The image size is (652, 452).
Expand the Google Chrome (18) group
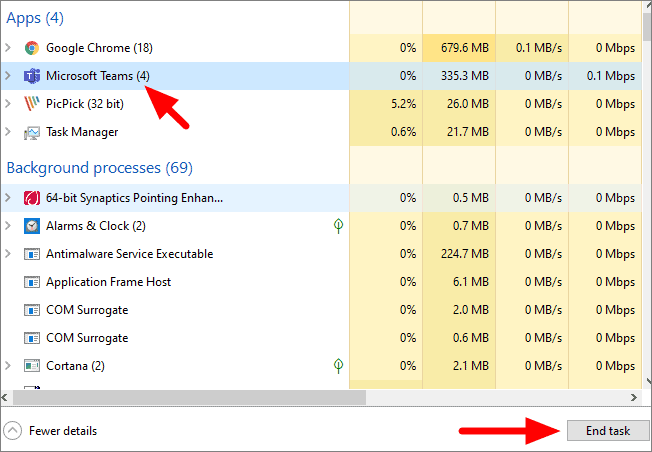click(x=7, y=48)
